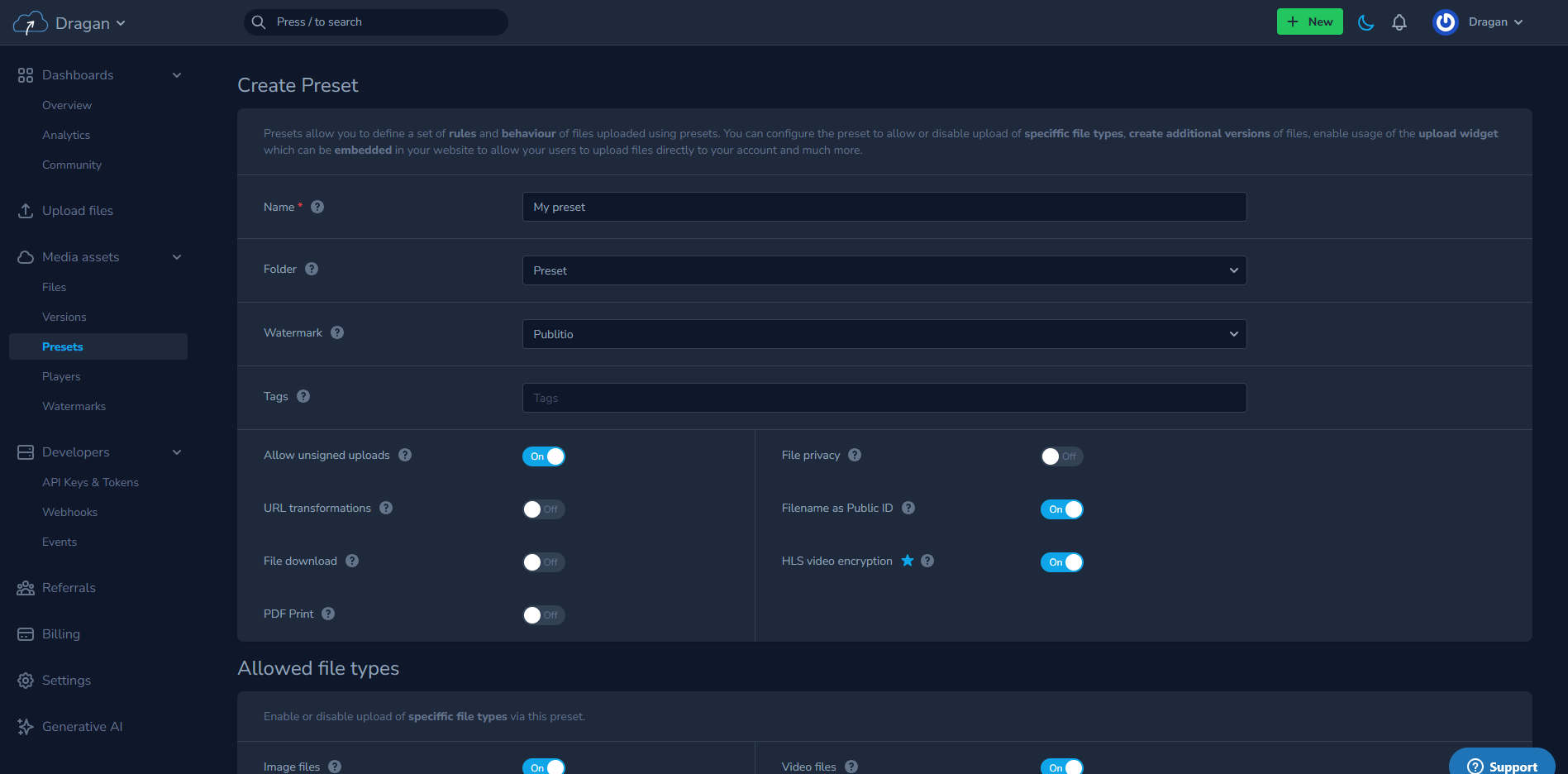The width and height of the screenshot is (1568, 774).
Task: Turn off Filename as Public ID switch
Action: click(1061, 509)
